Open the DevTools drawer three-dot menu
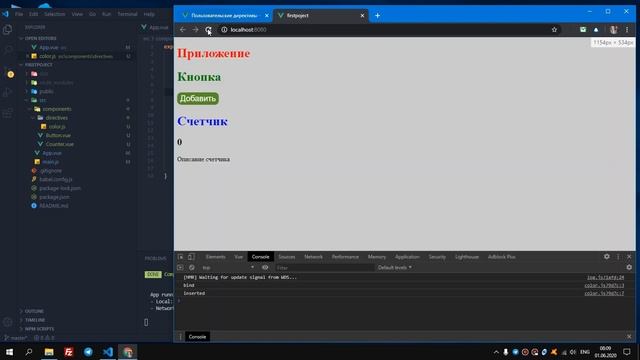640x360 pixels. (180, 337)
